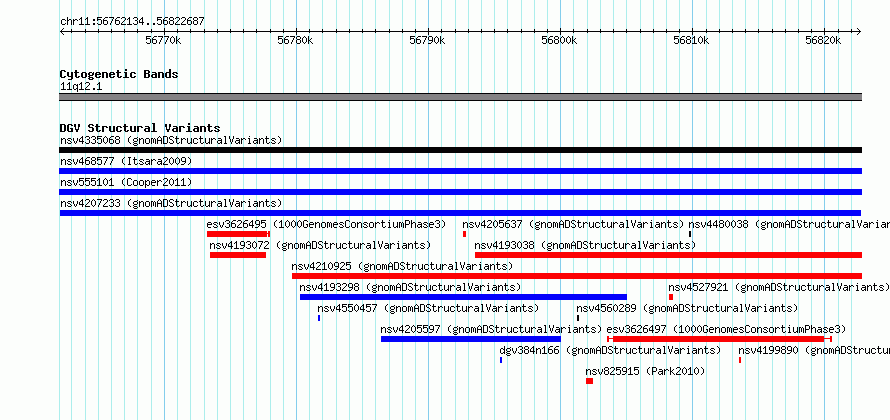Click the nsv4207233 blue variant bar
Screen dimensions: 890x420
[x=460, y=213]
